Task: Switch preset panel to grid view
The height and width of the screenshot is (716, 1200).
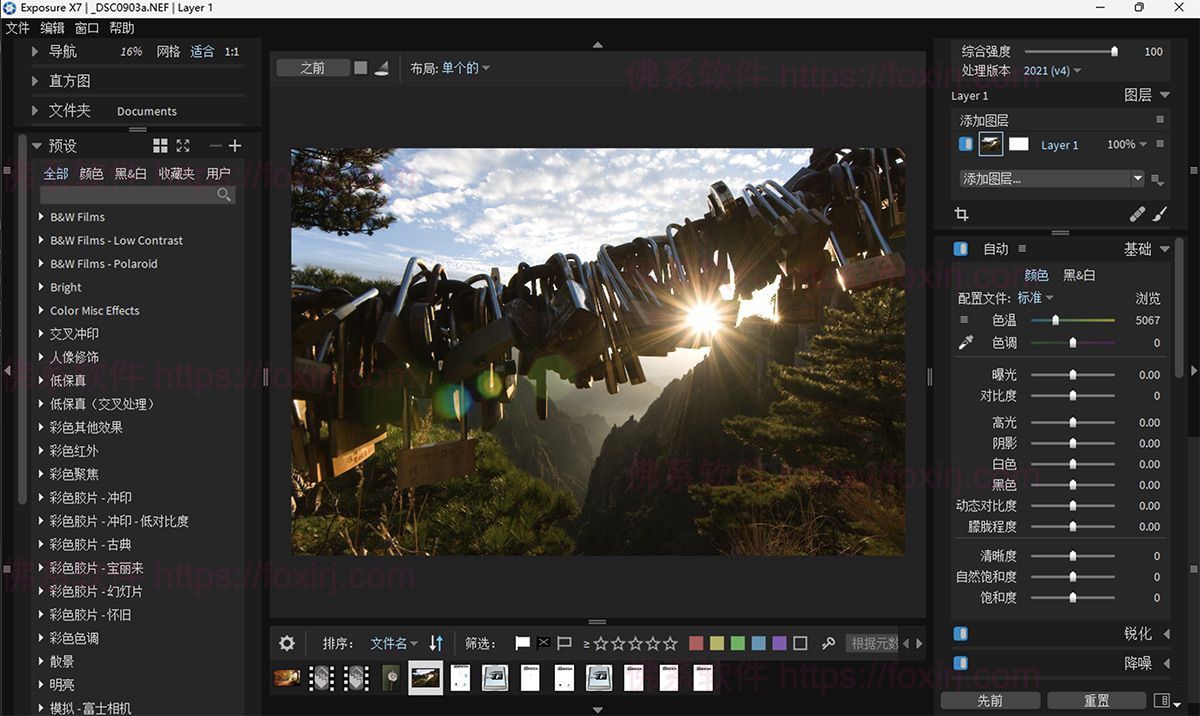Action: click(160, 145)
